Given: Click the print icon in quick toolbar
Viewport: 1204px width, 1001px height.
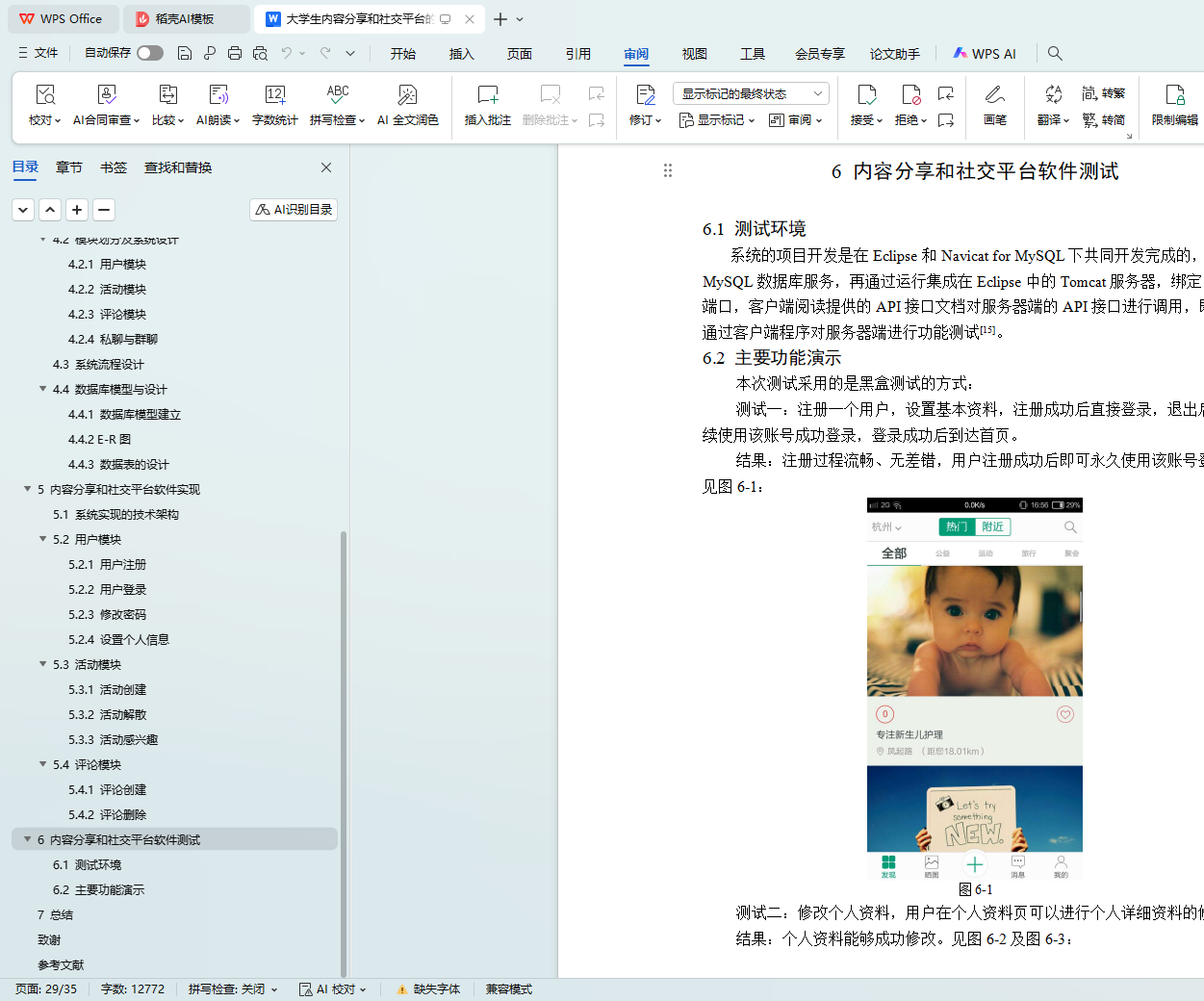Looking at the screenshot, I should pos(235,53).
